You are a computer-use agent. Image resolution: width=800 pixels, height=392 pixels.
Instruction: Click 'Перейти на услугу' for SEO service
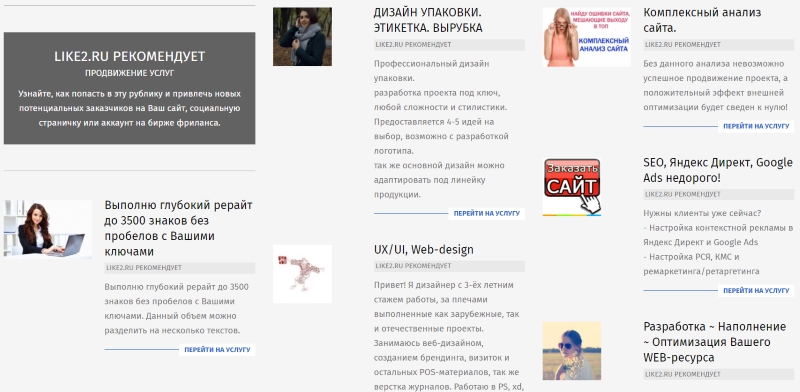[756, 290]
